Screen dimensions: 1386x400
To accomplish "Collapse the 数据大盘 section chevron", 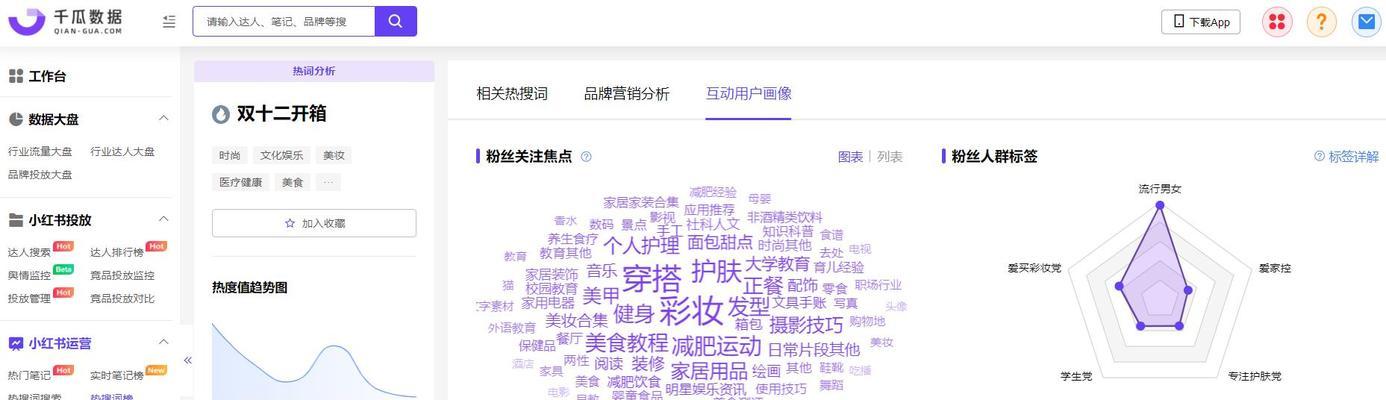I will [x=164, y=118].
